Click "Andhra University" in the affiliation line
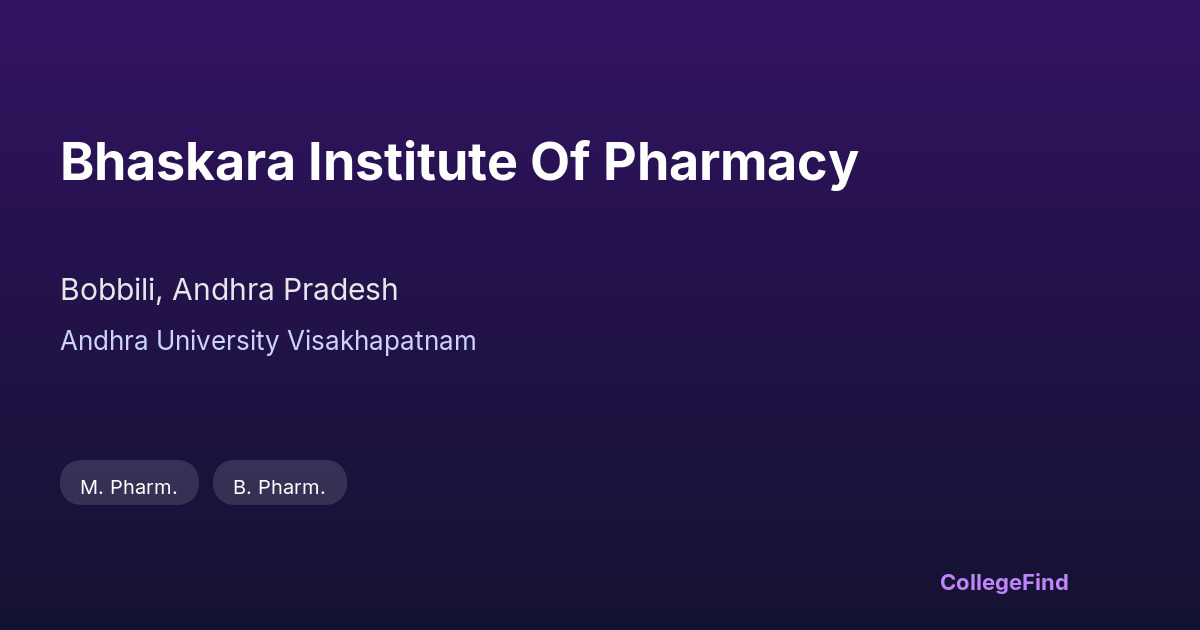This screenshot has height=630, width=1200. tap(169, 341)
